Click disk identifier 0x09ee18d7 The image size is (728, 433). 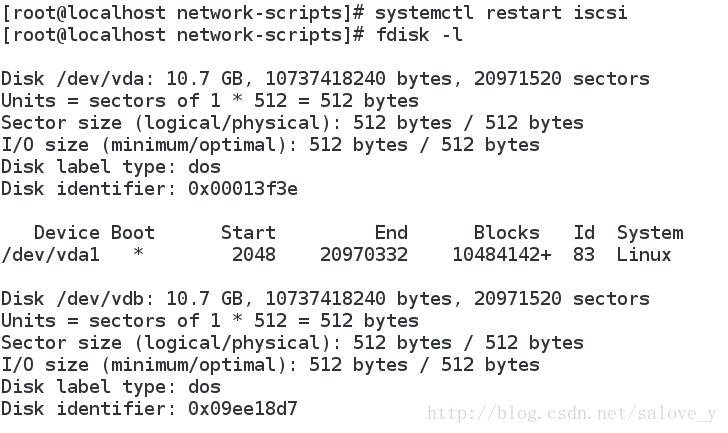pos(242,409)
